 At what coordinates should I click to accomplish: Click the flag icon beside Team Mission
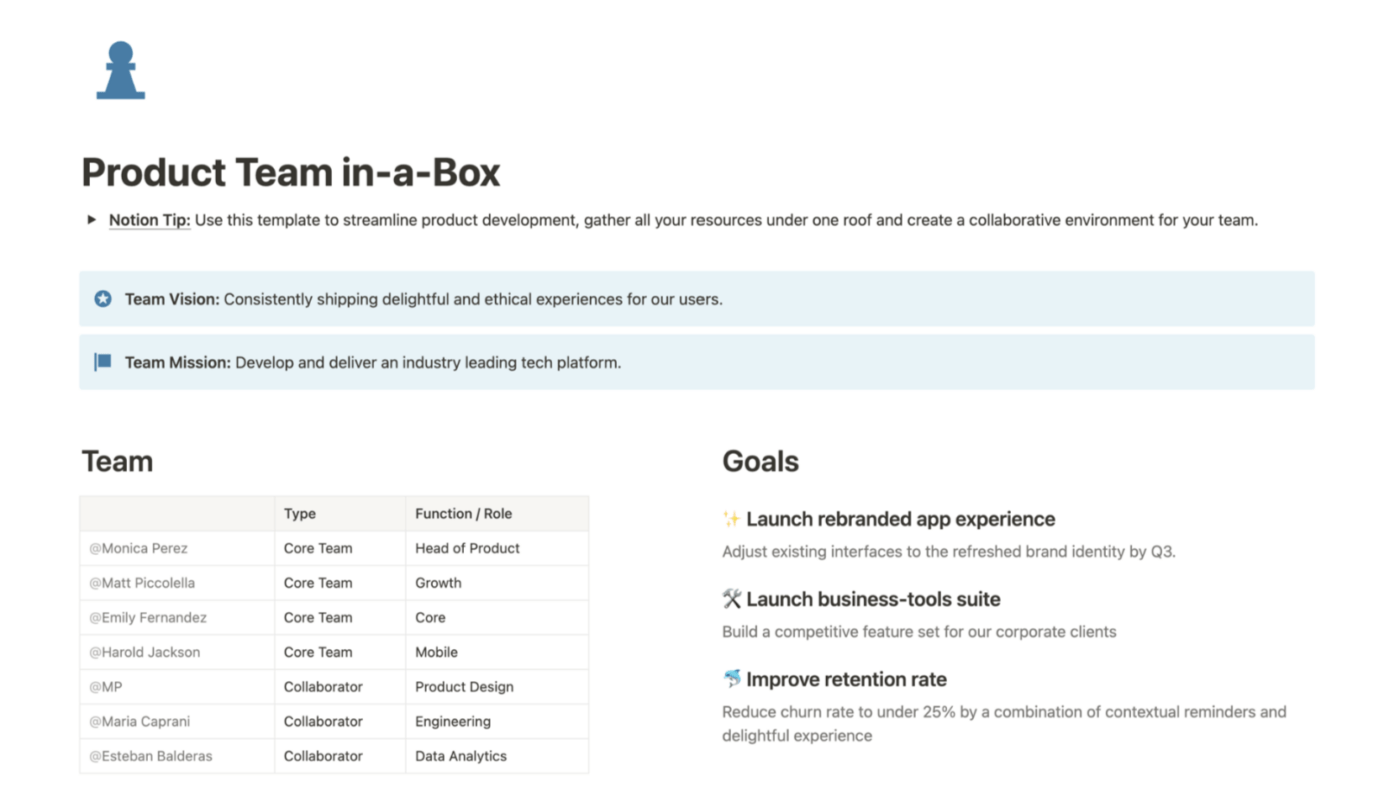coord(103,362)
